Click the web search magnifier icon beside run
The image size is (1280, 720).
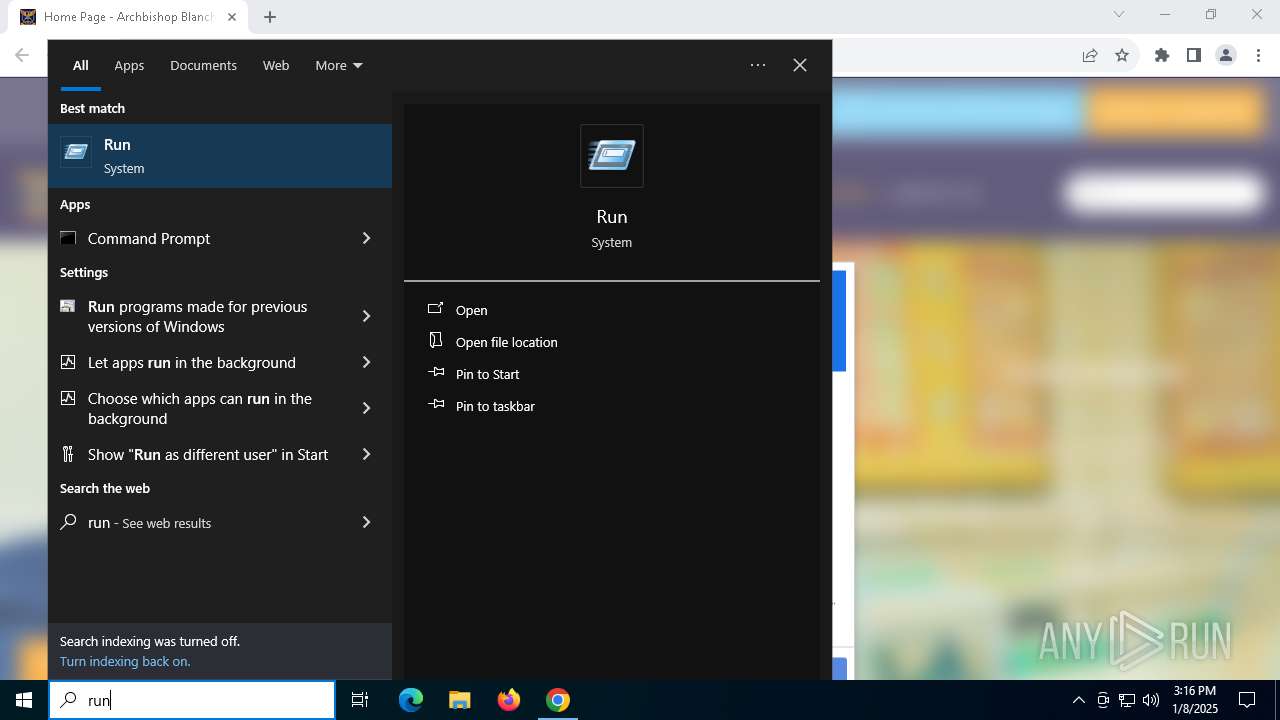(x=68, y=522)
